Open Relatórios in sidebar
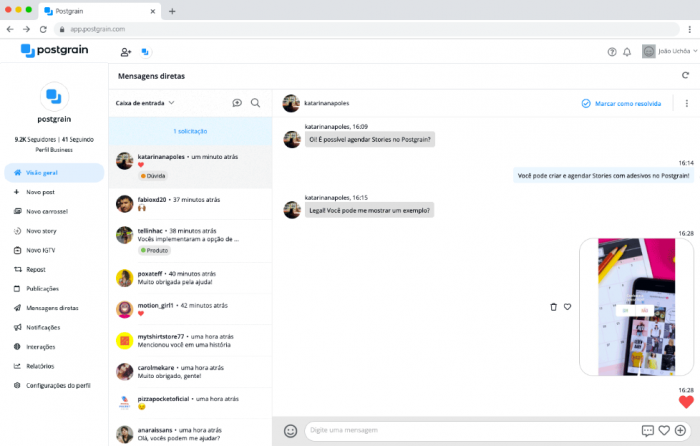 (34, 366)
